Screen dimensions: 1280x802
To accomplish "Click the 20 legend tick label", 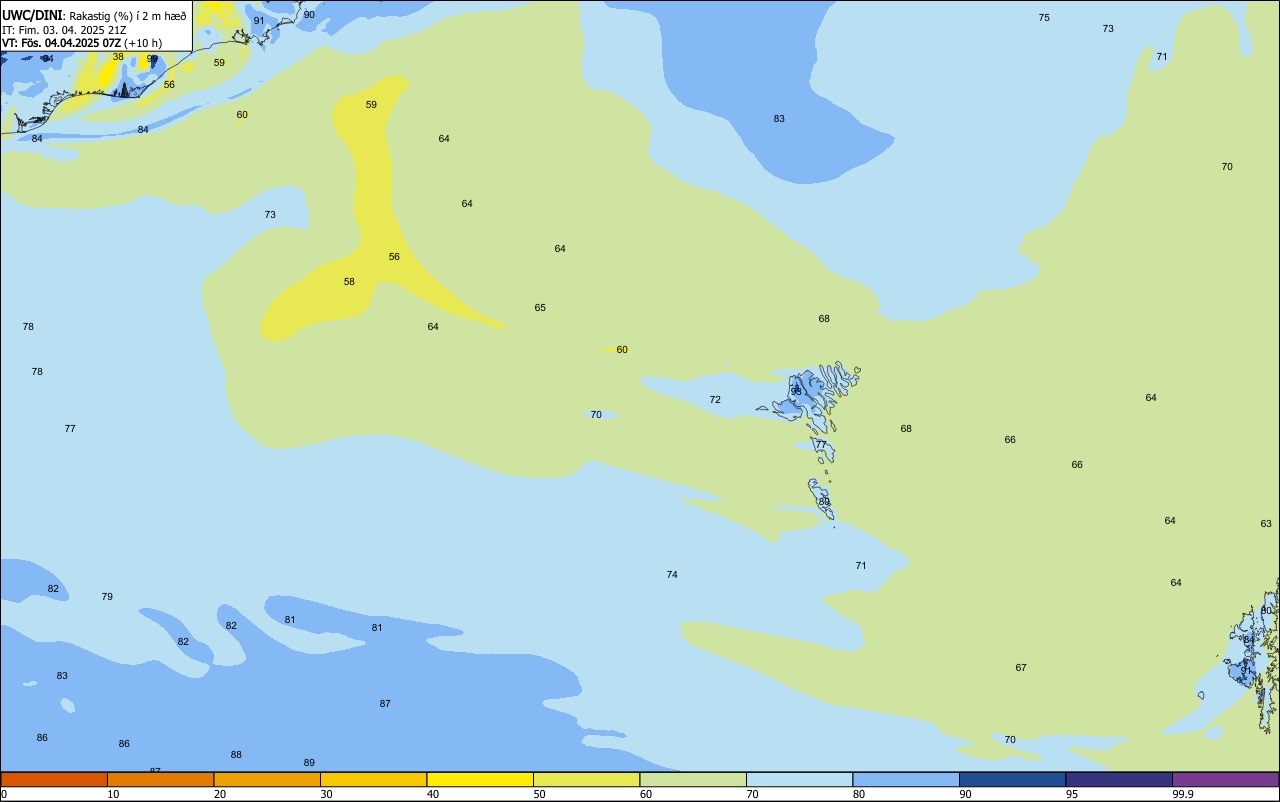I will [x=220, y=794].
